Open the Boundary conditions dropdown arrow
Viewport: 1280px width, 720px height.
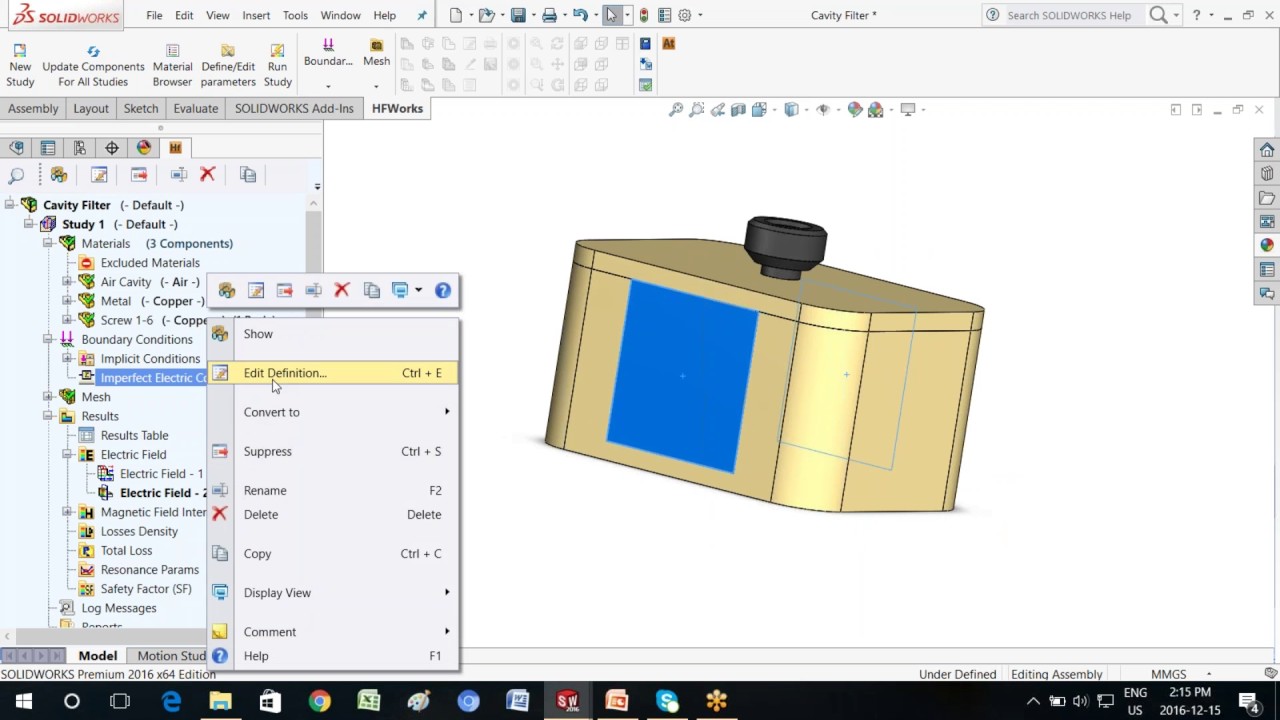pyautogui.click(x=328, y=86)
